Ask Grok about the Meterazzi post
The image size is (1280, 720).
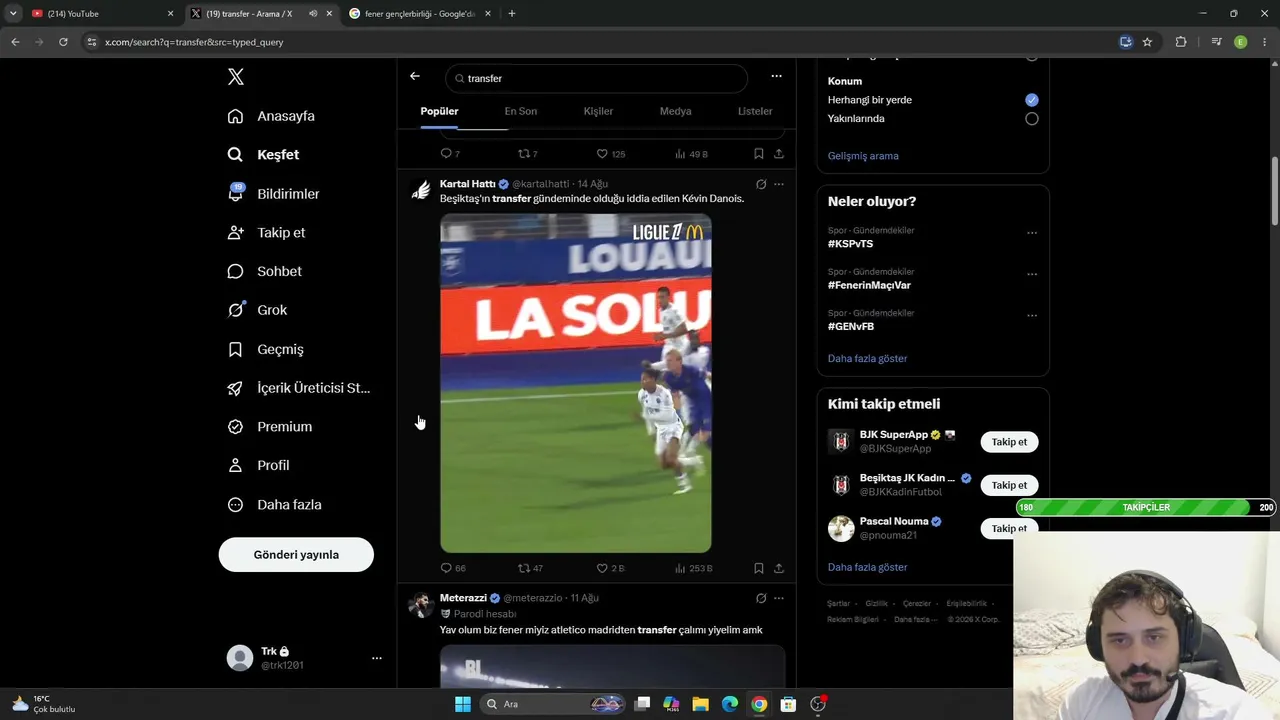[x=761, y=598]
